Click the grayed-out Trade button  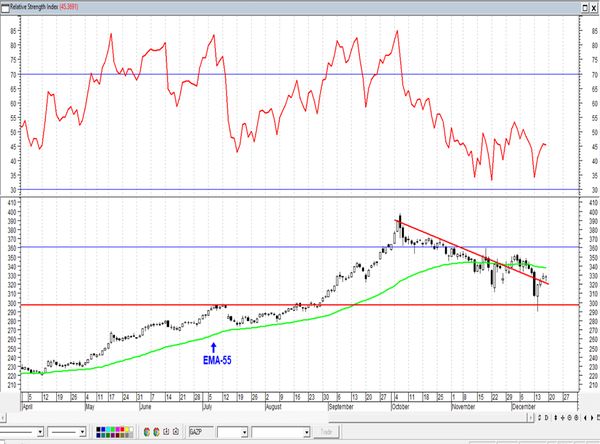pyautogui.click(x=326, y=432)
